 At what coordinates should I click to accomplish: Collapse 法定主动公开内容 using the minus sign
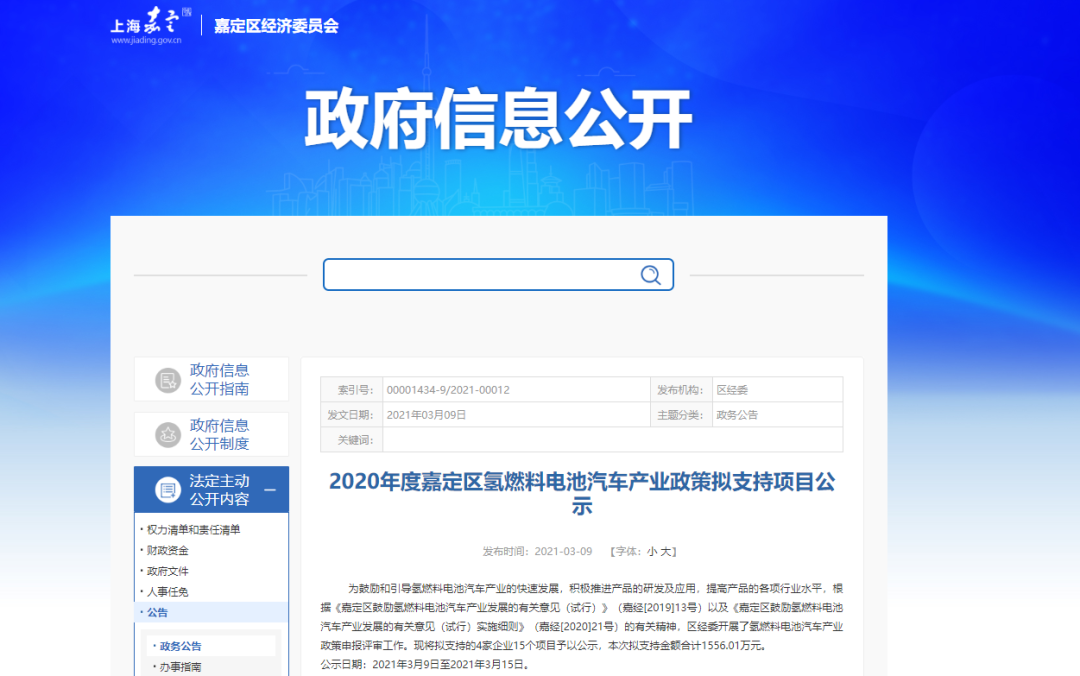[x=270, y=490]
